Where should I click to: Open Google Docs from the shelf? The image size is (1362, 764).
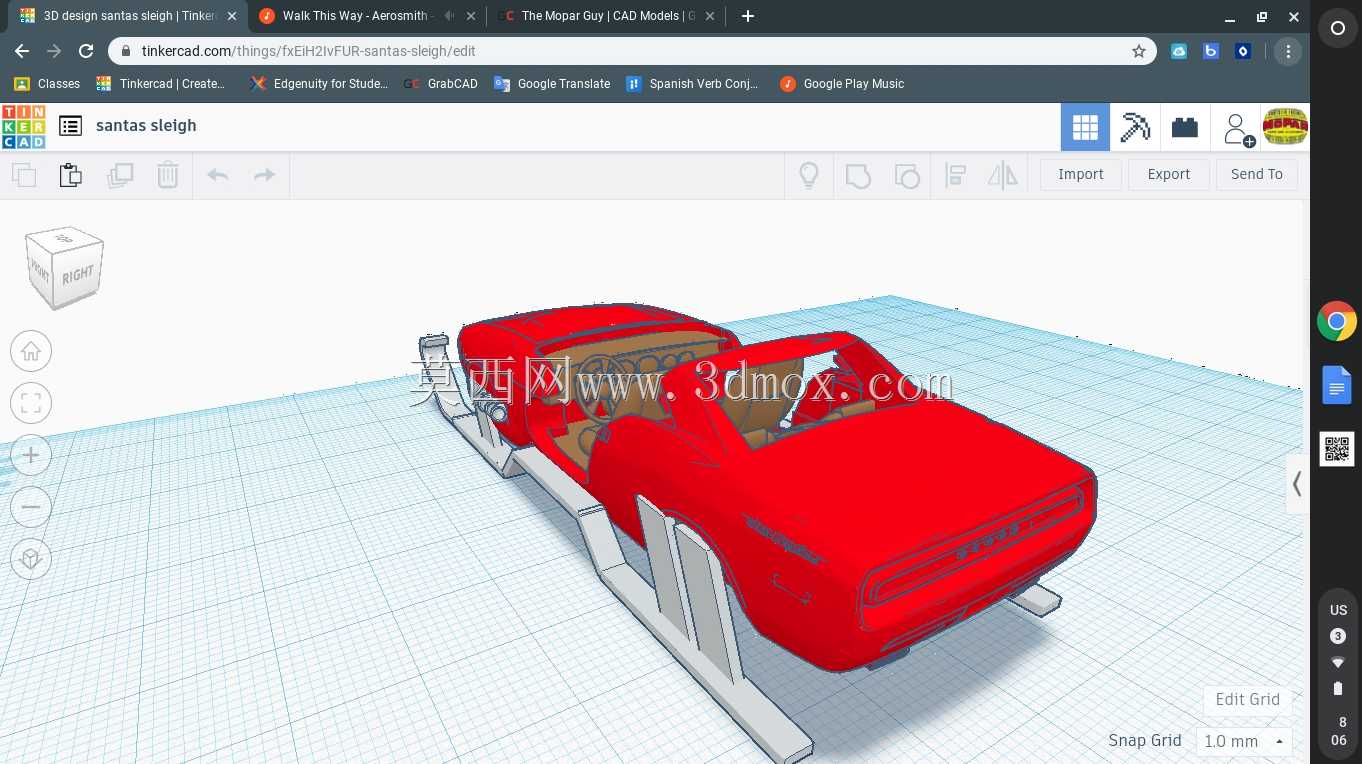pos(1337,385)
